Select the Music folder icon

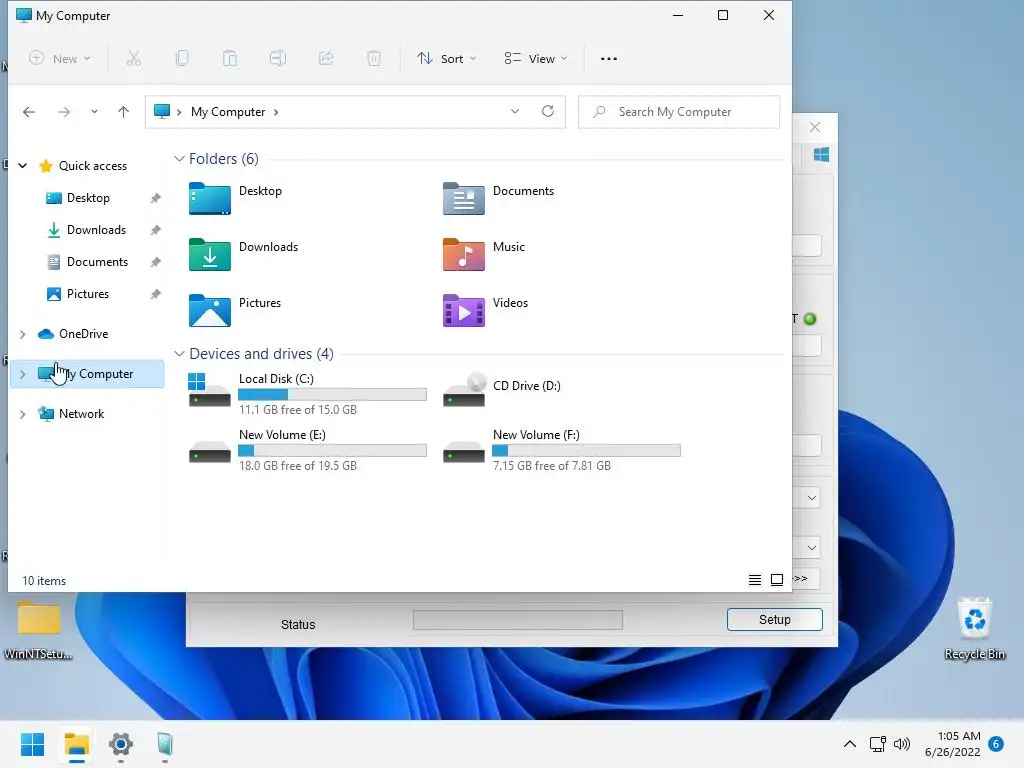(x=464, y=255)
